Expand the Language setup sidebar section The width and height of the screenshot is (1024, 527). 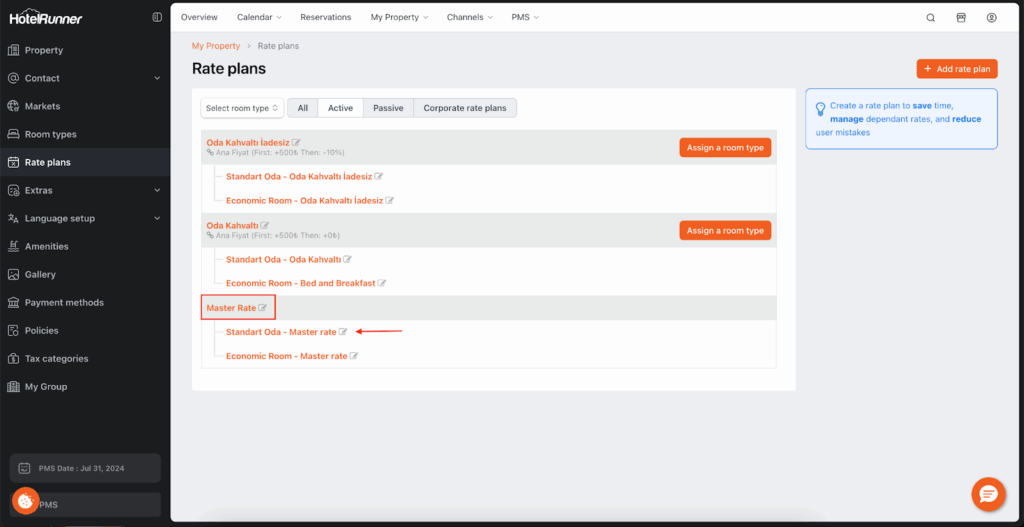point(157,218)
